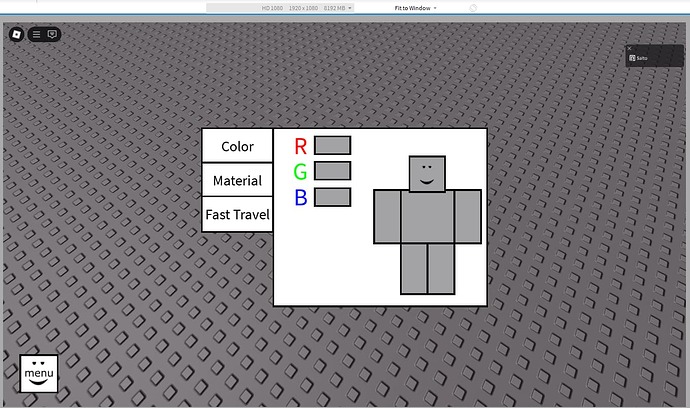The width and height of the screenshot is (690, 408).
Task: Open the Fast Travel tab
Action: click(x=237, y=214)
